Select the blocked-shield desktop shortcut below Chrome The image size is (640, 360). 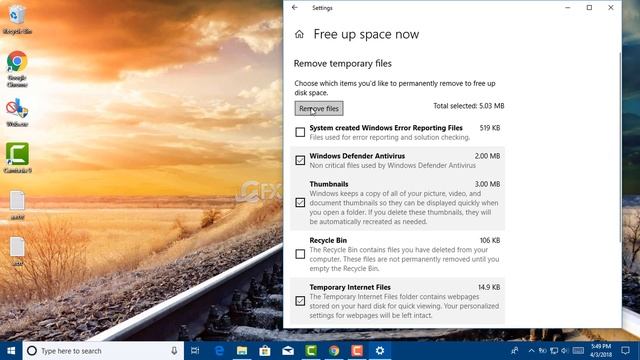17,112
